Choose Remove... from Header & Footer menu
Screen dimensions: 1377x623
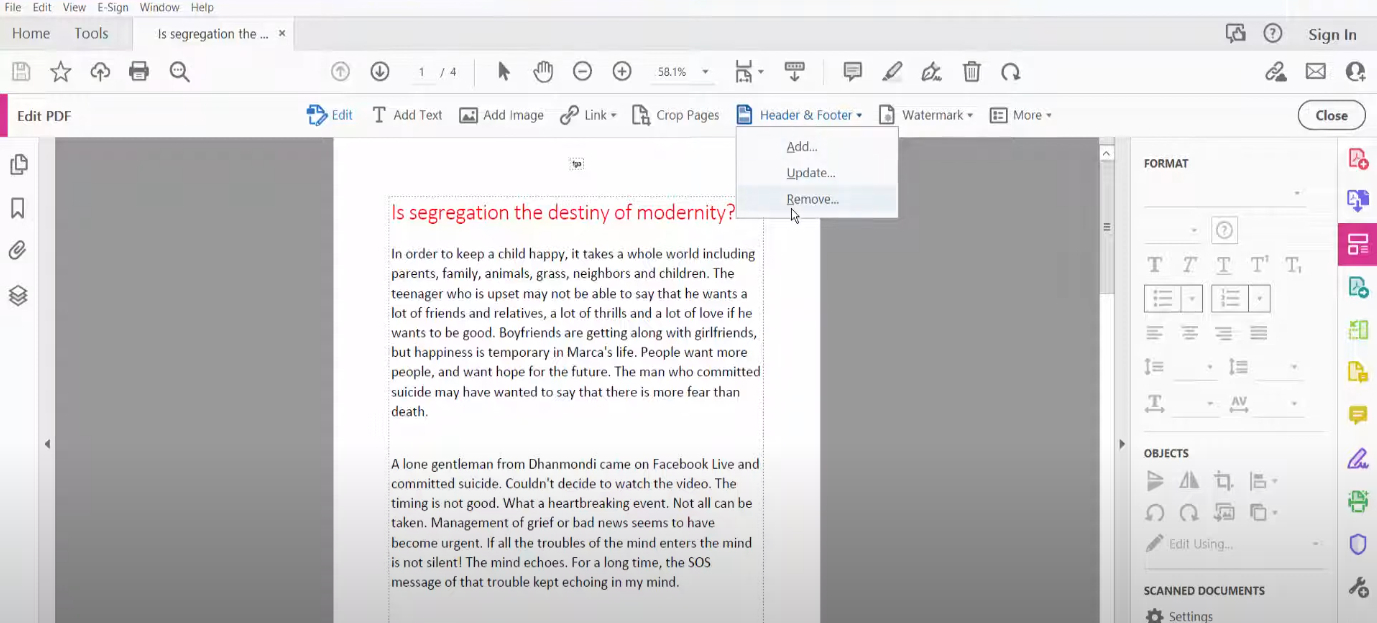(812, 199)
